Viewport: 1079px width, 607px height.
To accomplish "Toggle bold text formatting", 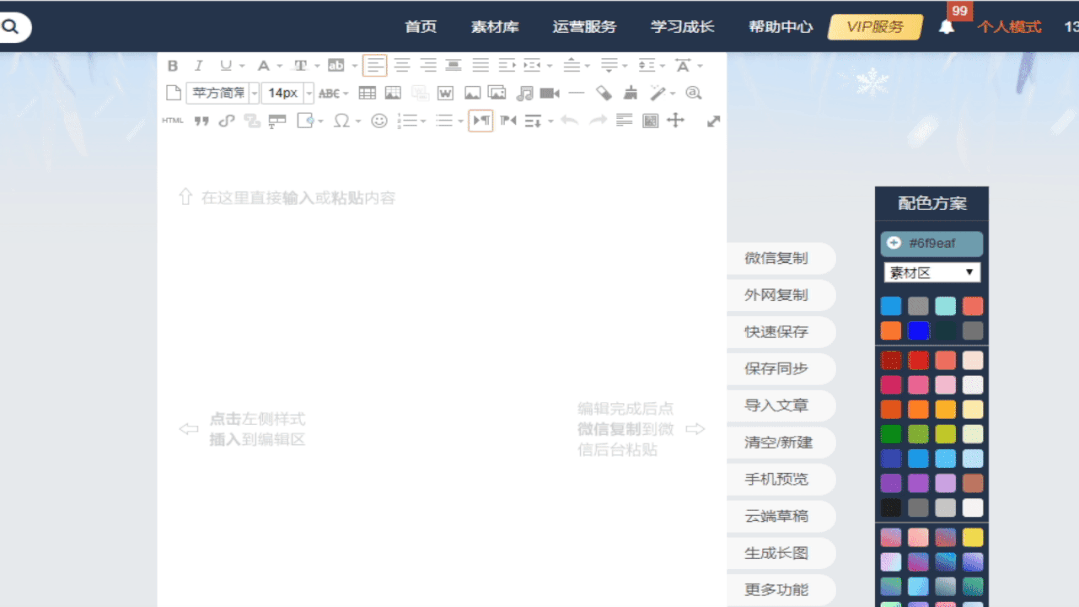I will click(173, 66).
